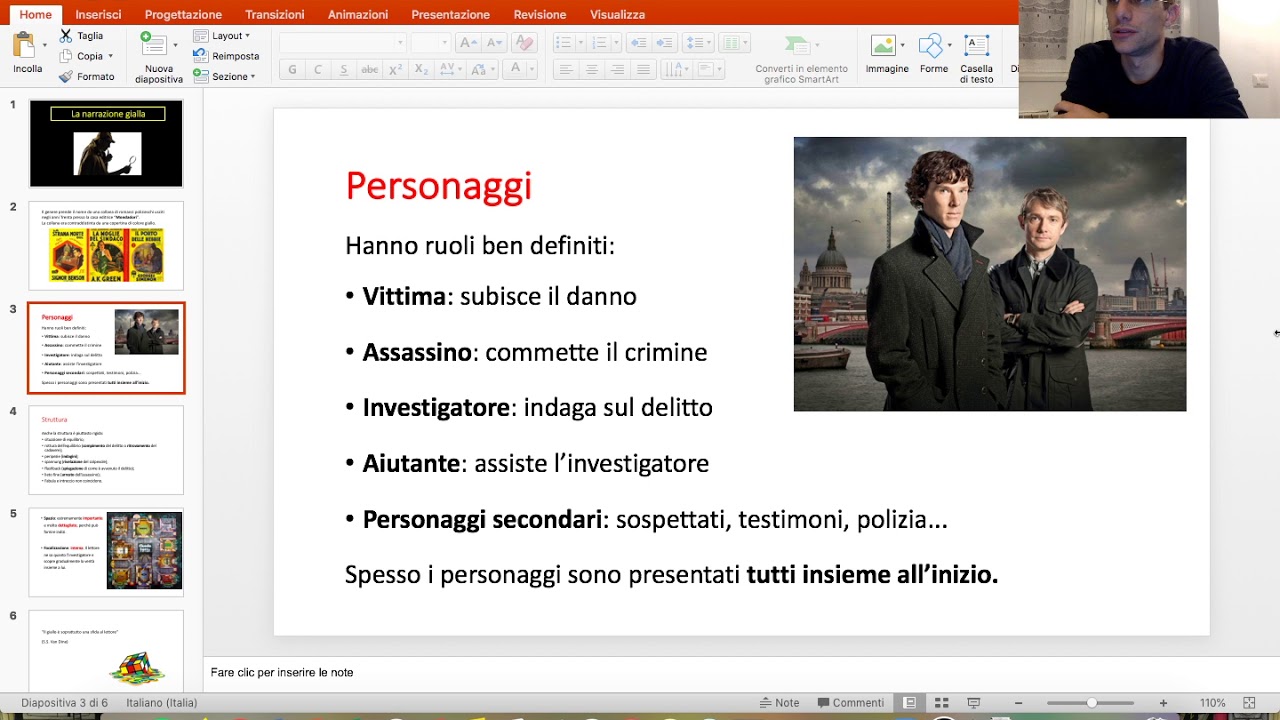Toggle italic with the C button
The width and height of the screenshot is (1280, 720).
pyautogui.click(x=318, y=70)
